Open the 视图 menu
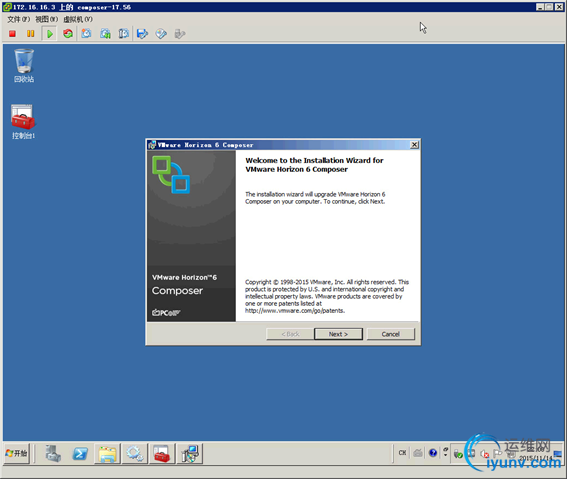The width and height of the screenshot is (567, 479). tap(46, 19)
